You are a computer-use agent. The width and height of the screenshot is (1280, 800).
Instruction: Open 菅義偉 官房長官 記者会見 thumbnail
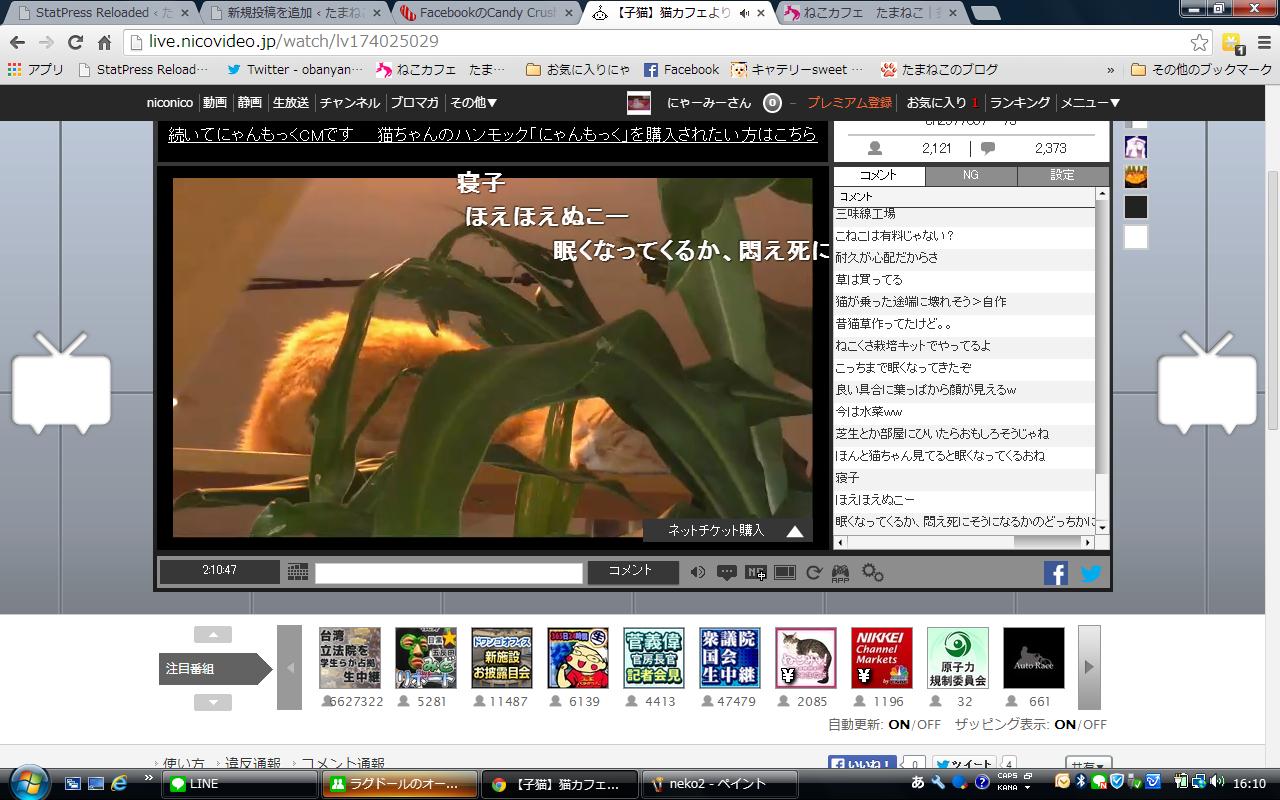654,658
